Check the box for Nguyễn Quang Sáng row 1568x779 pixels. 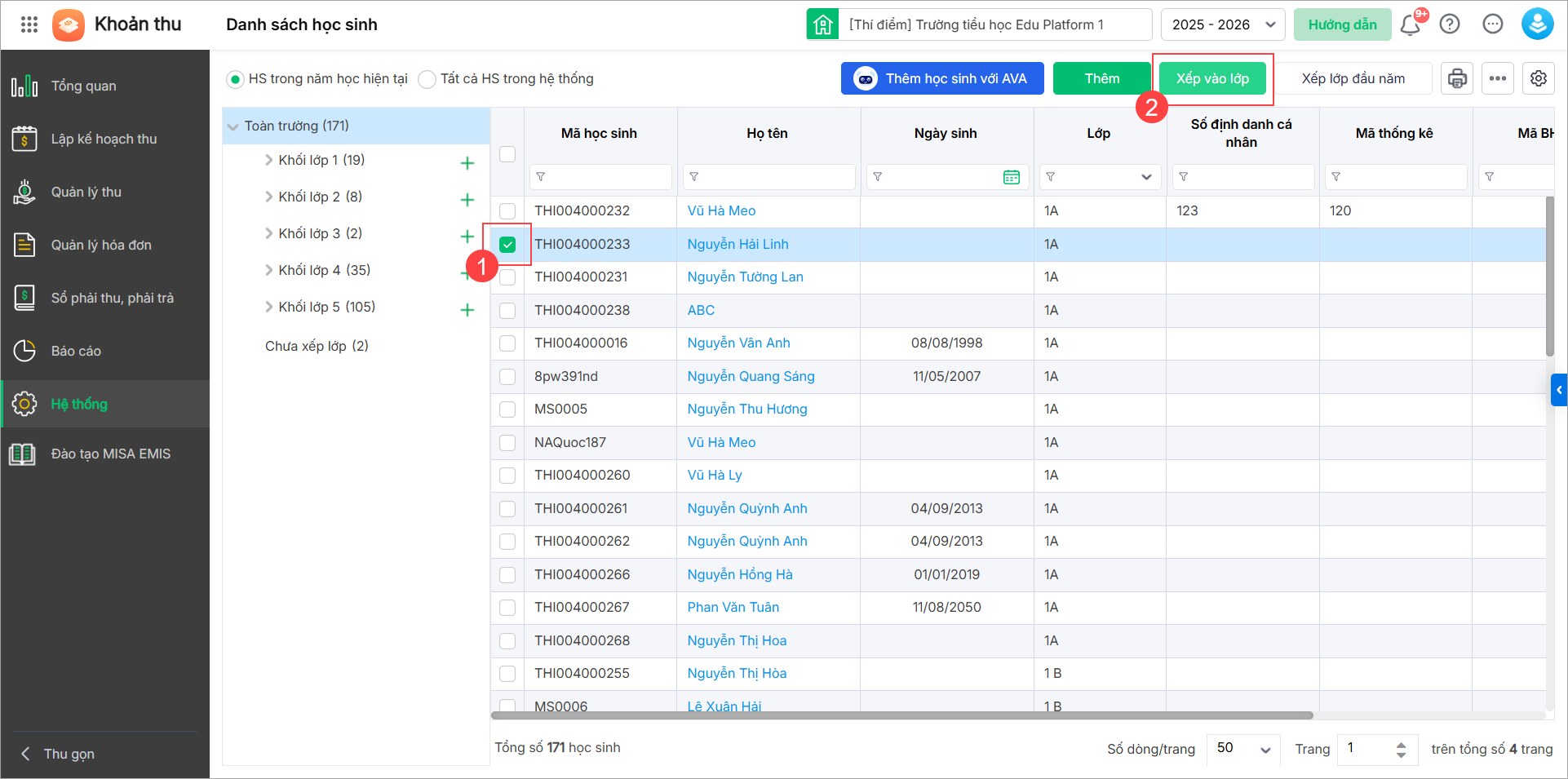point(507,377)
